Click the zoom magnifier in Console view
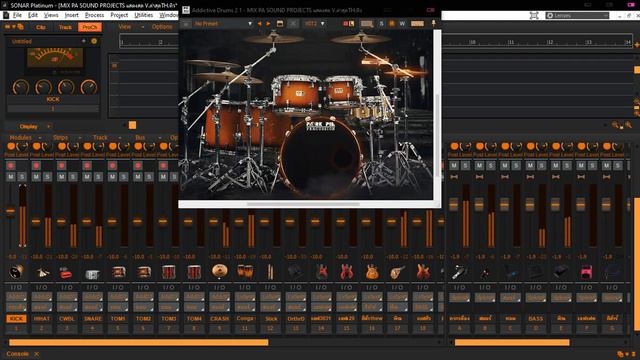Viewport: 640px width, 360px height. click(629, 125)
